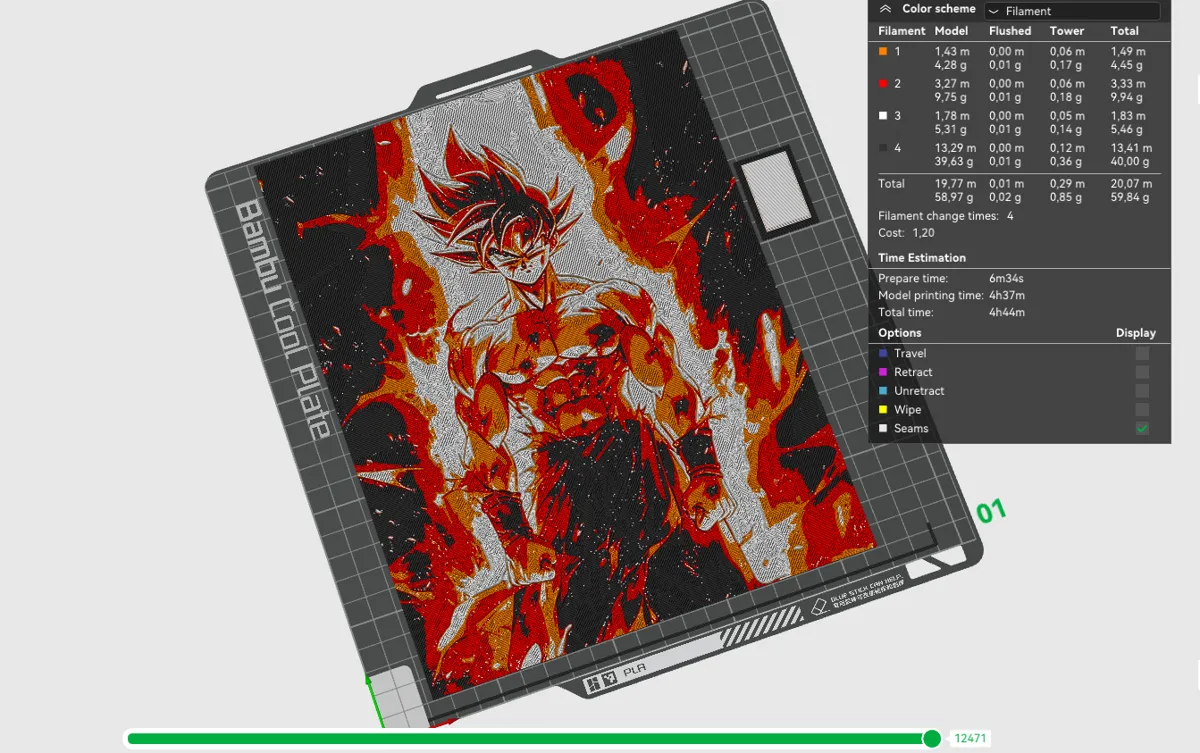The image size is (1200, 753).
Task: Click the Total row label in the table
Action: coord(891,184)
